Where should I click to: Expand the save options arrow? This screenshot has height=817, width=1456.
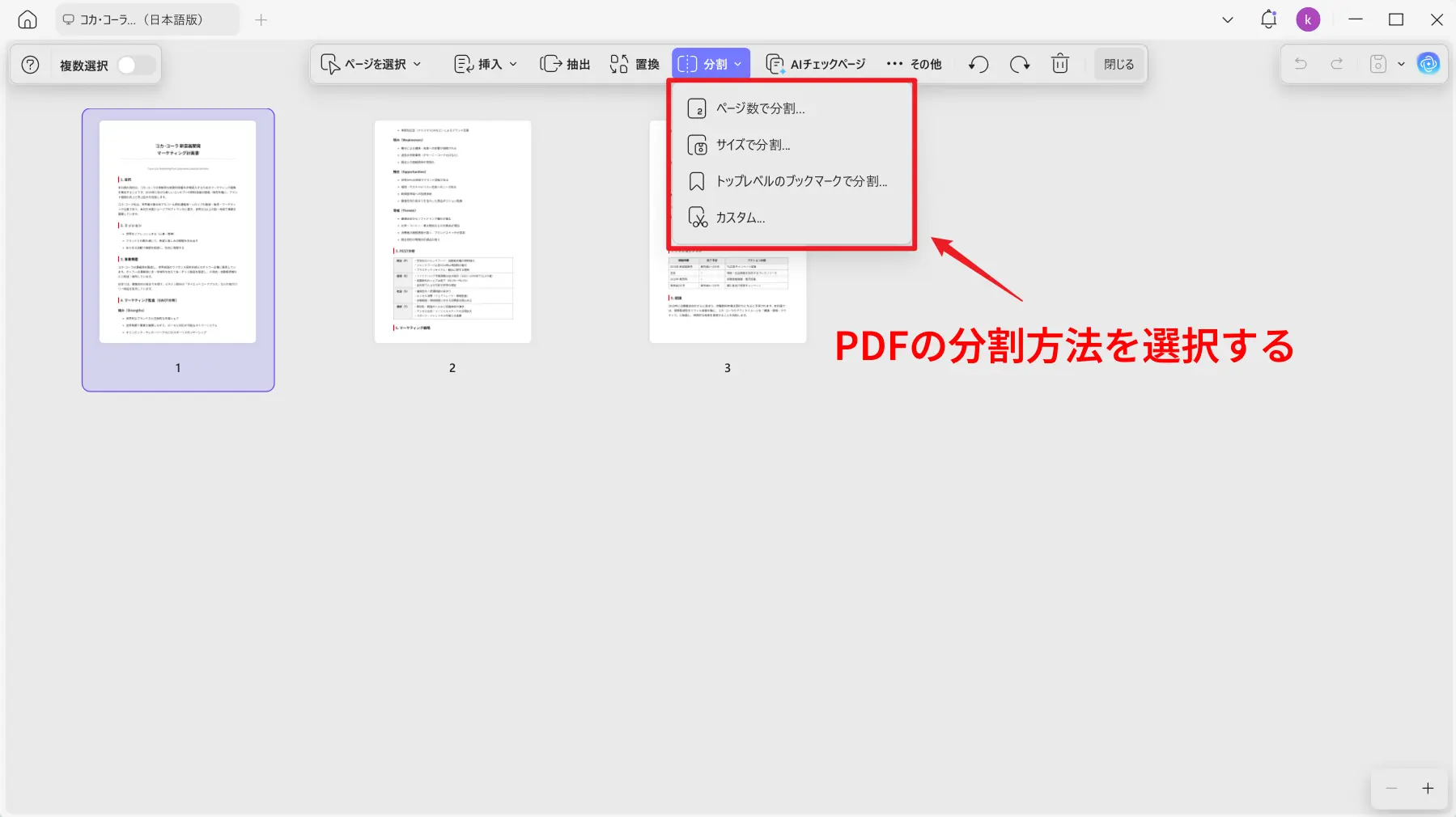click(x=1401, y=64)
